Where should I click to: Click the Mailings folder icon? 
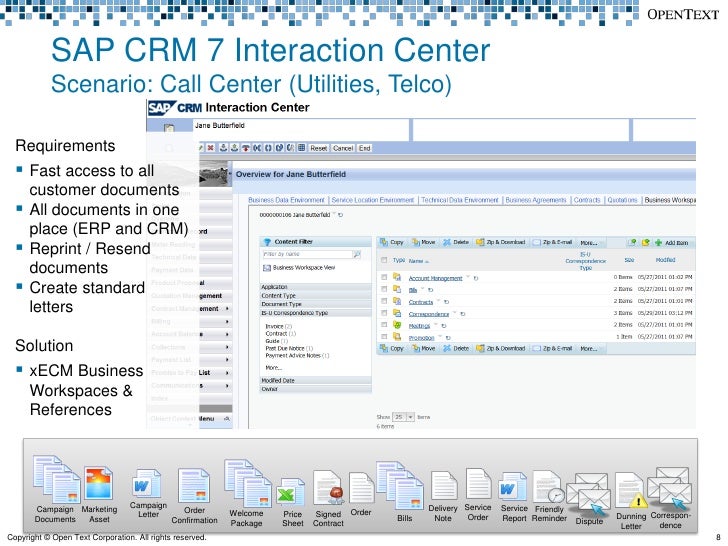(x=397, y=325)
